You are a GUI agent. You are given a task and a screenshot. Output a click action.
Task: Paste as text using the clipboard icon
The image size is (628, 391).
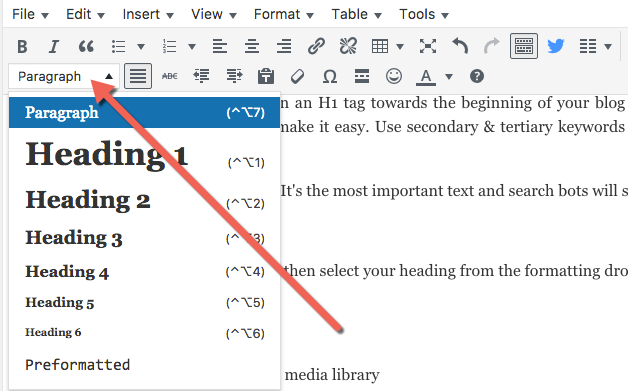(266, 76)
